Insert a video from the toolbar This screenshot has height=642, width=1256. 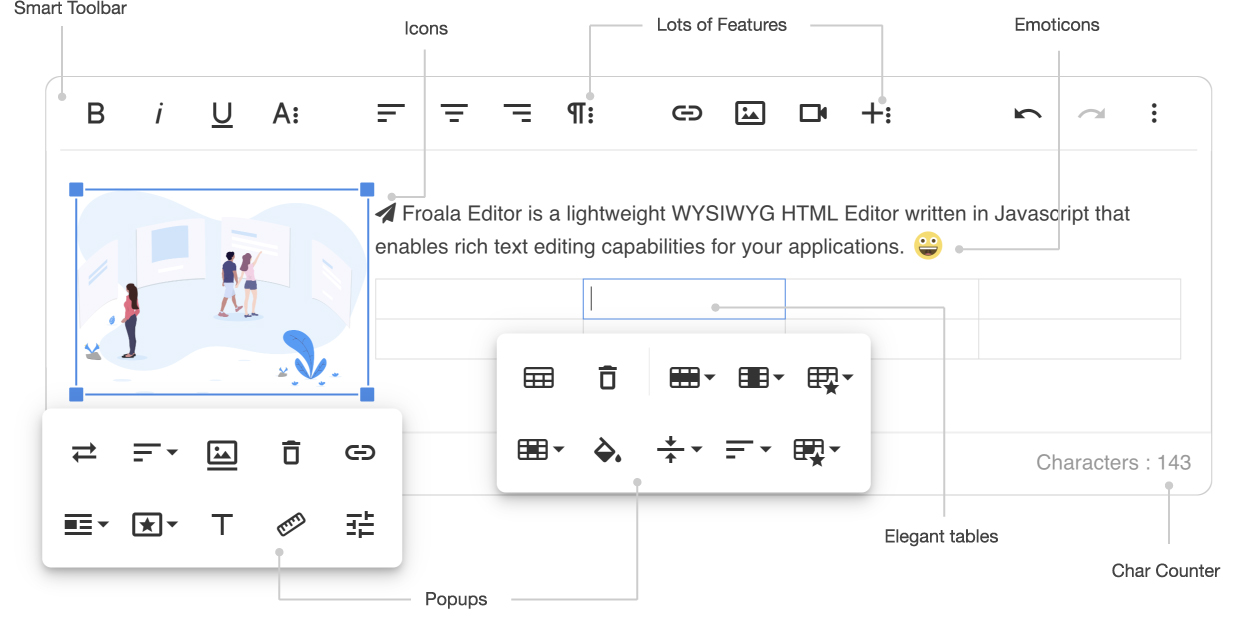pyautogui.click(x=813, y=113)
